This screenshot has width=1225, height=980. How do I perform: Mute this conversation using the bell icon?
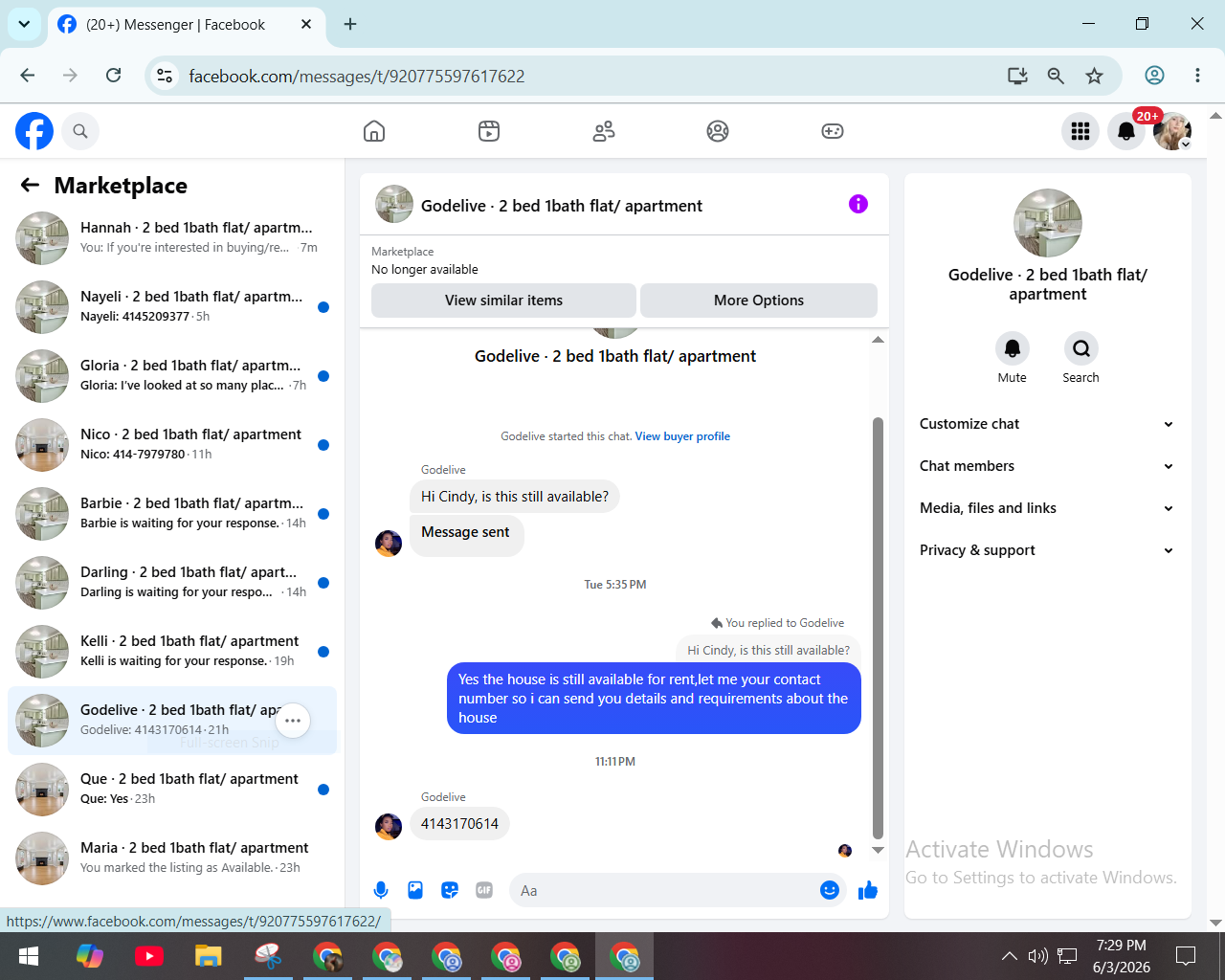[x=1013, y=348]
